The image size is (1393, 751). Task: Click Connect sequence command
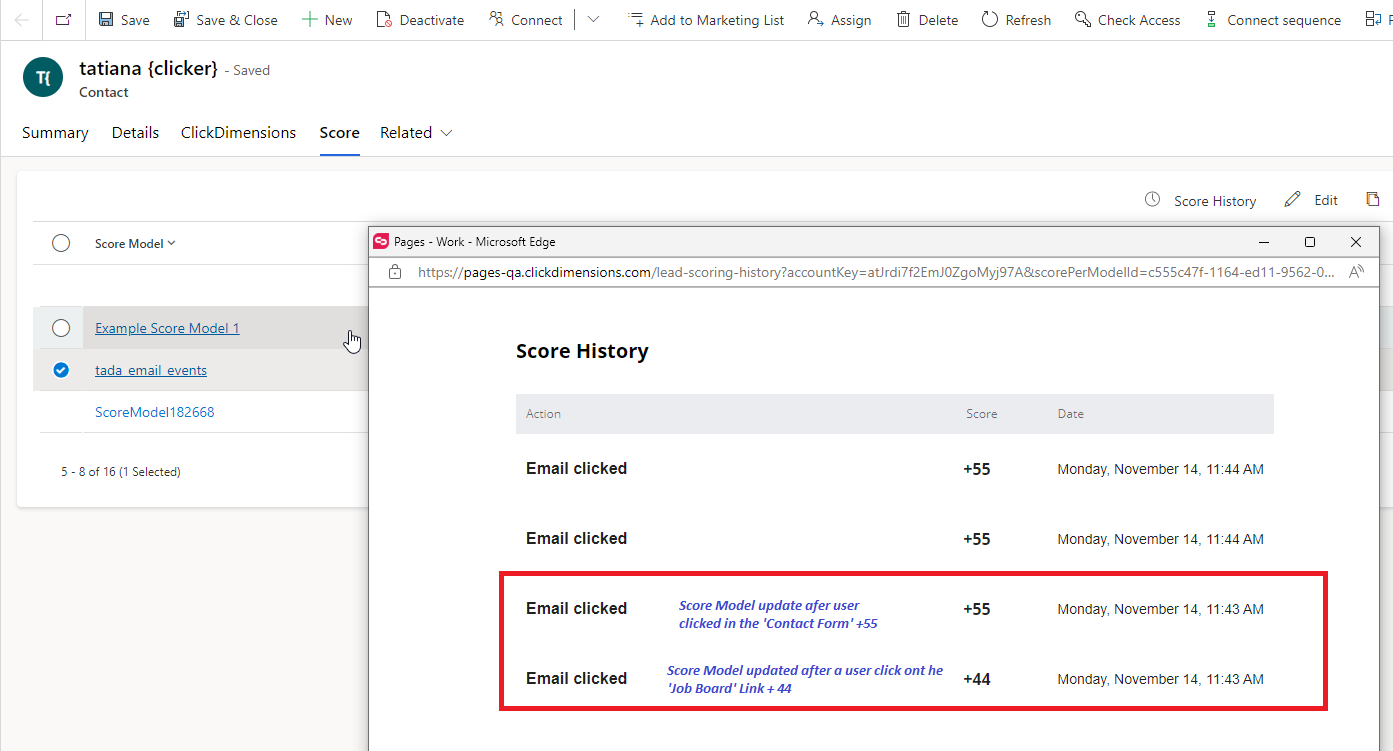pos(1272,20)
